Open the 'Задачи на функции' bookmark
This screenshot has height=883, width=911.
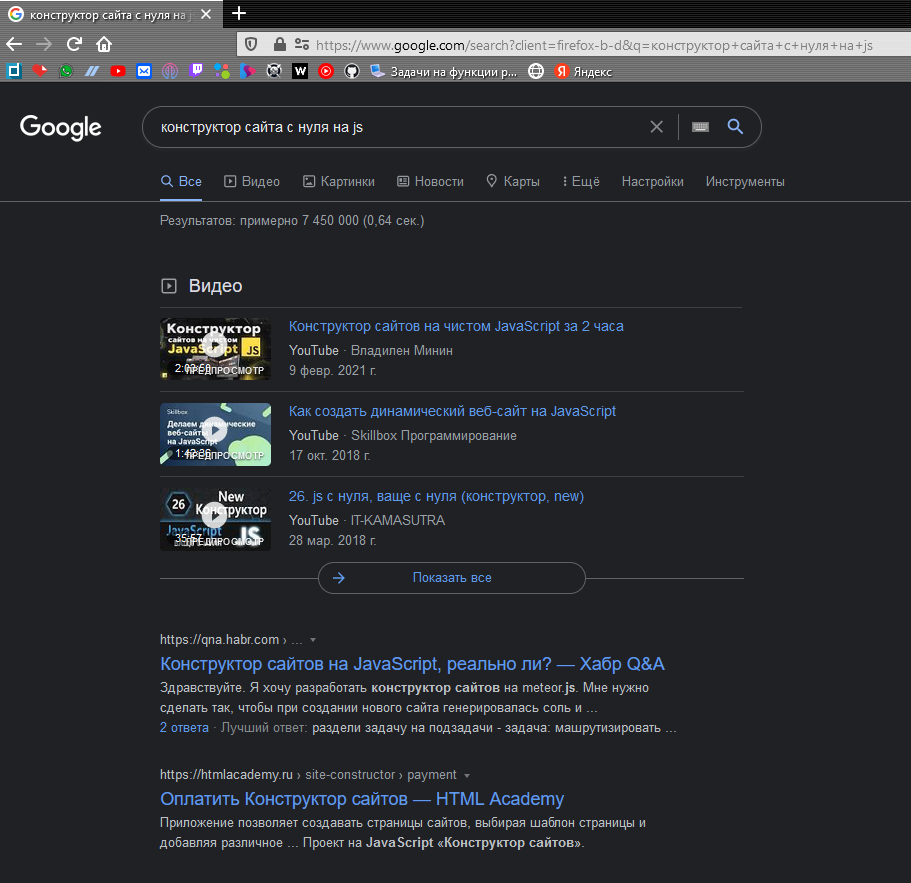pyautogui.click(x=444, y=71)
